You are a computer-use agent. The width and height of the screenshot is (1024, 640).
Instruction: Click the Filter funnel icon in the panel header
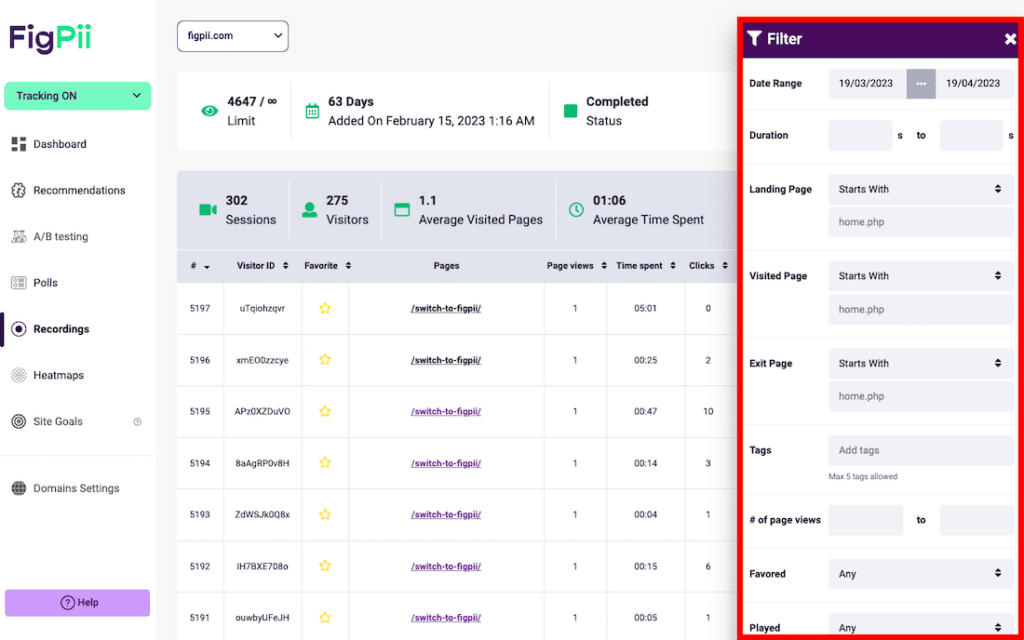tap(755, 38)
